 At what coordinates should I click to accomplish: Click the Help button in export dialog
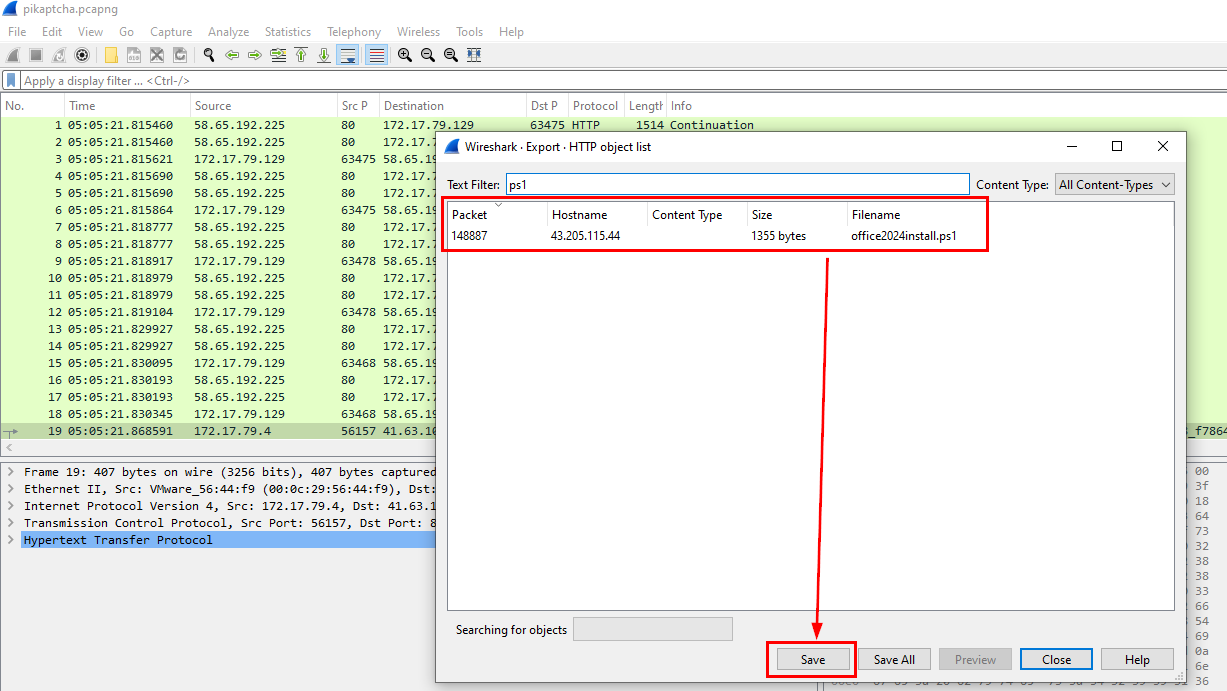pyautogui.click(x=1137, y=659)
